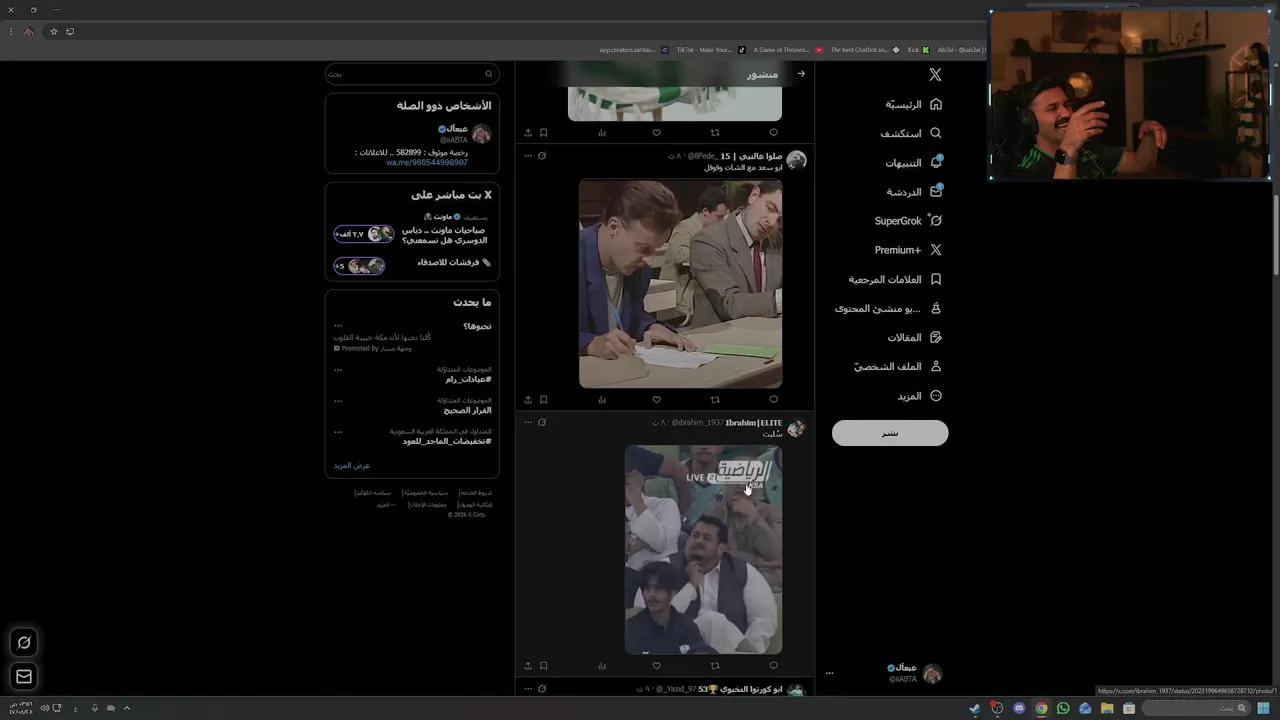Screen dimensions: 1280x720
Task: Open Grok icon on @8Fede_ post
Action: pos(542,156)
